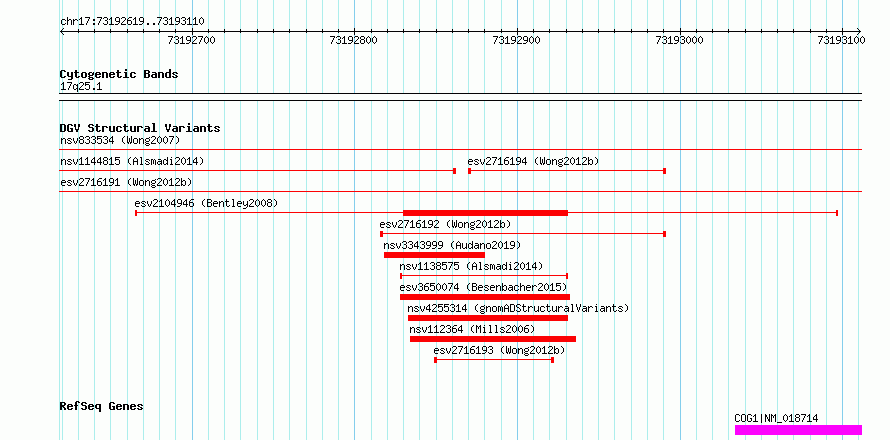Click the esv2716194 thin variant line

tap(567, 171)
